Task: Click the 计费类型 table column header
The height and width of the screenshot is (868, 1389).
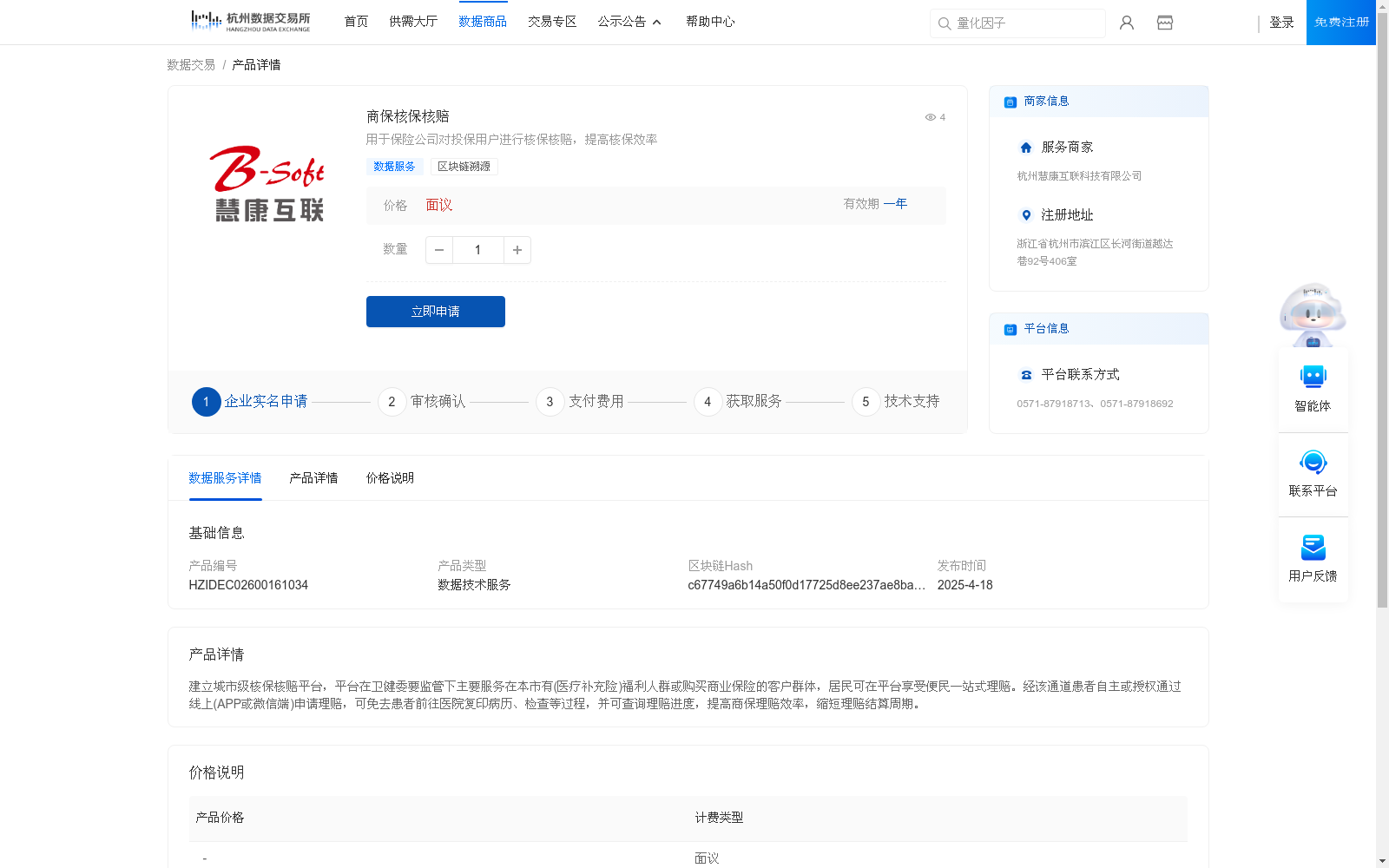Action: [x=719, y=818]
